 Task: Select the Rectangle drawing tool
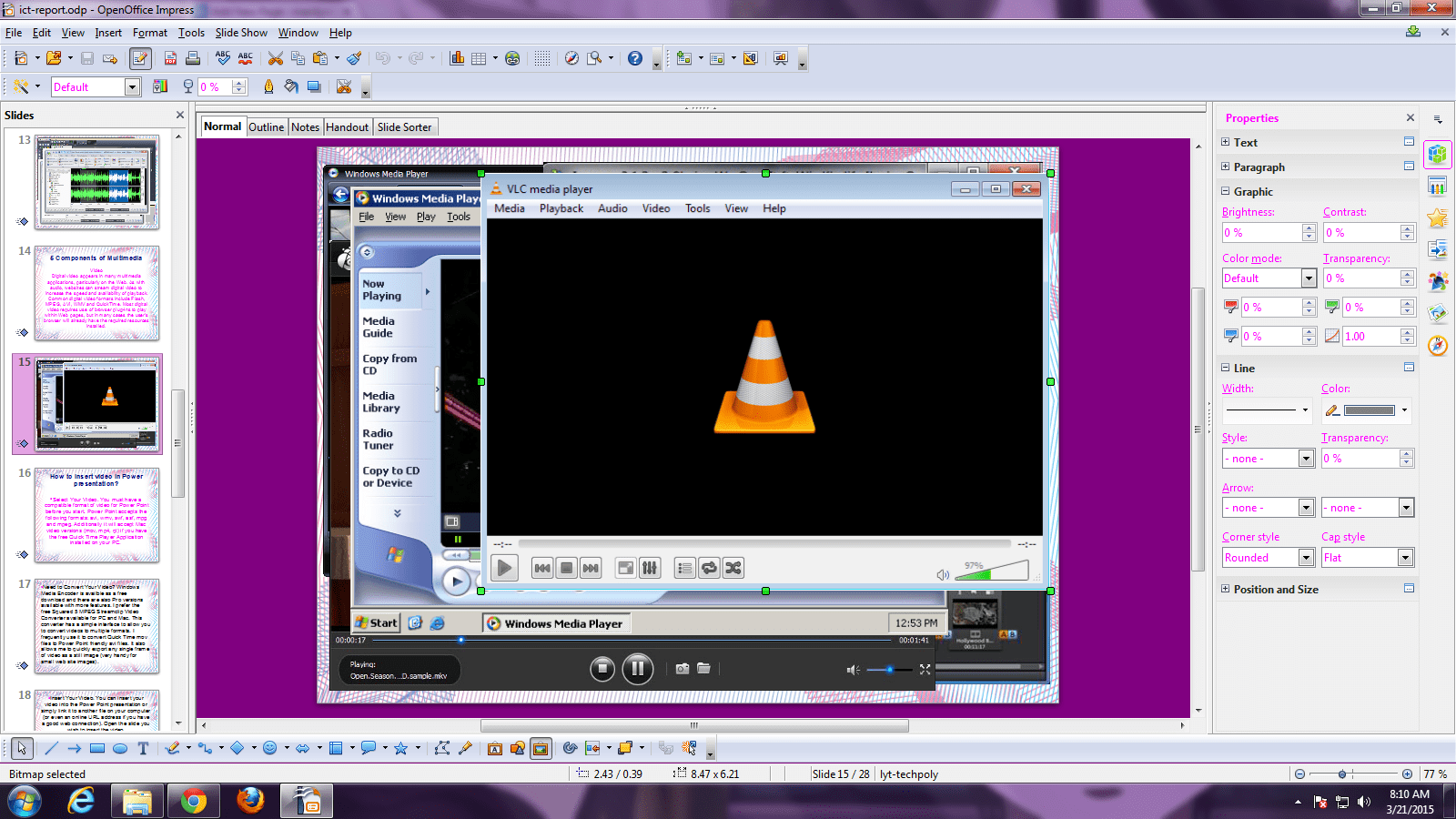click(97, 748)
